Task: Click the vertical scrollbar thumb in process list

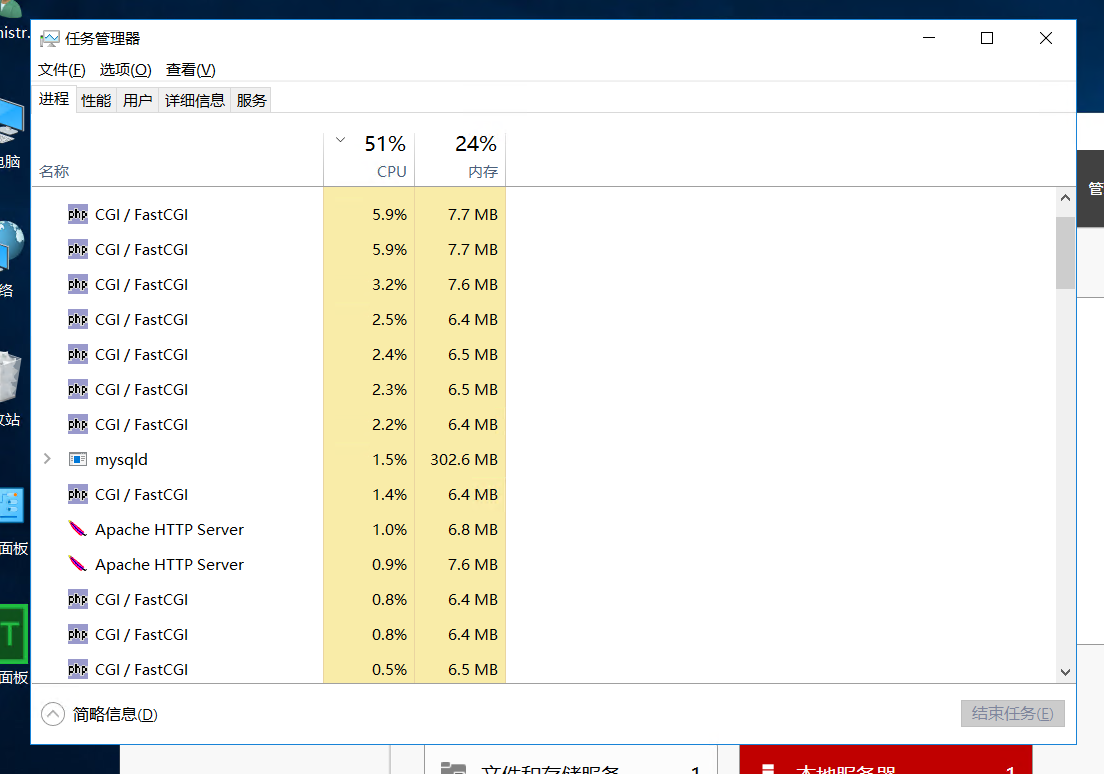Action: (1065, 252)
